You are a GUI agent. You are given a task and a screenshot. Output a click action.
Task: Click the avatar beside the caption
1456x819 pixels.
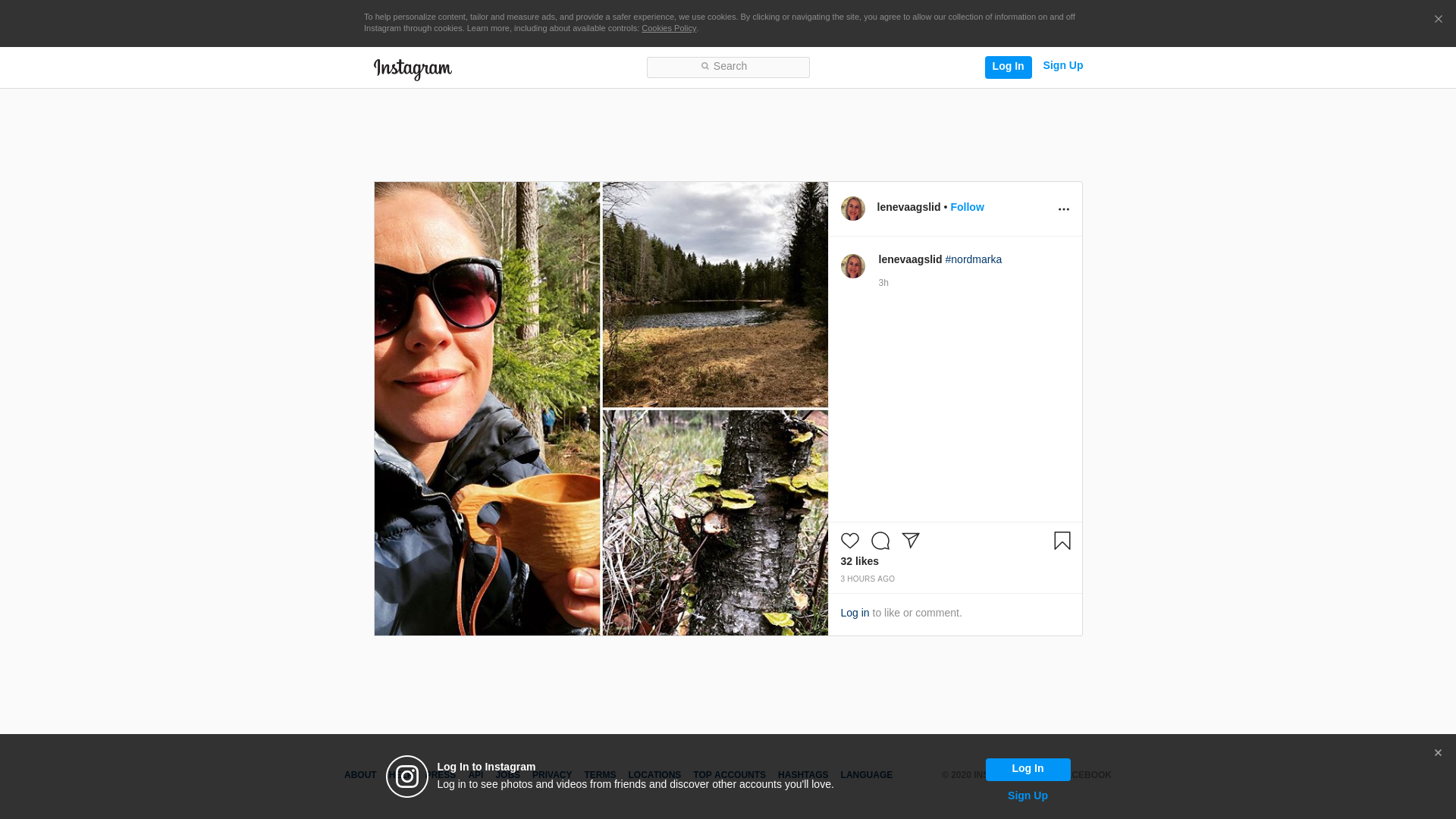click(852, 266)
